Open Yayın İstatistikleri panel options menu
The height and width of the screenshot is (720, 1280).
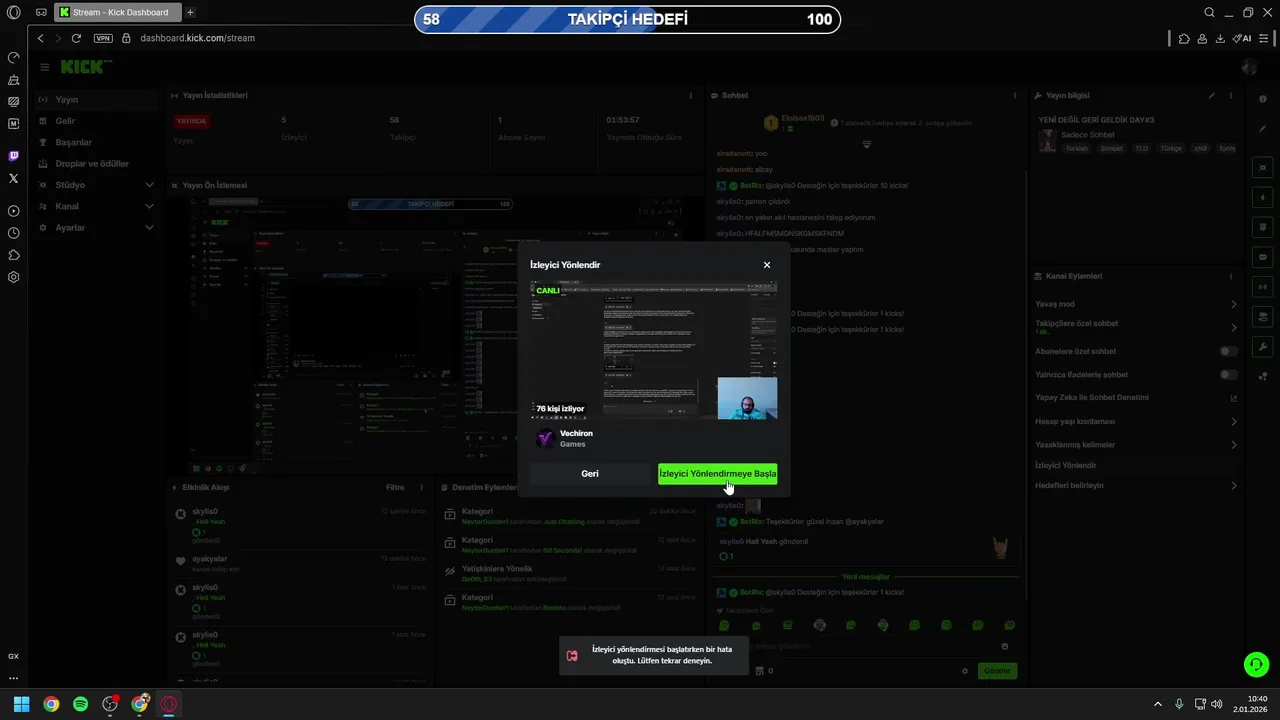coord(691,95)
